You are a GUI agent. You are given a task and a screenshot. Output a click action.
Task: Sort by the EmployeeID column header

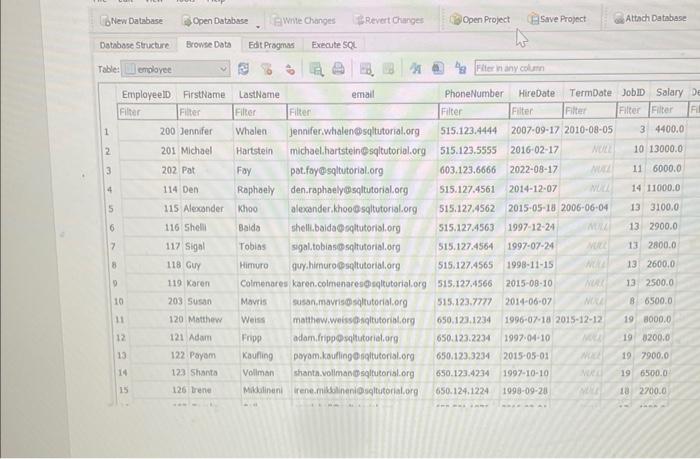146,95
